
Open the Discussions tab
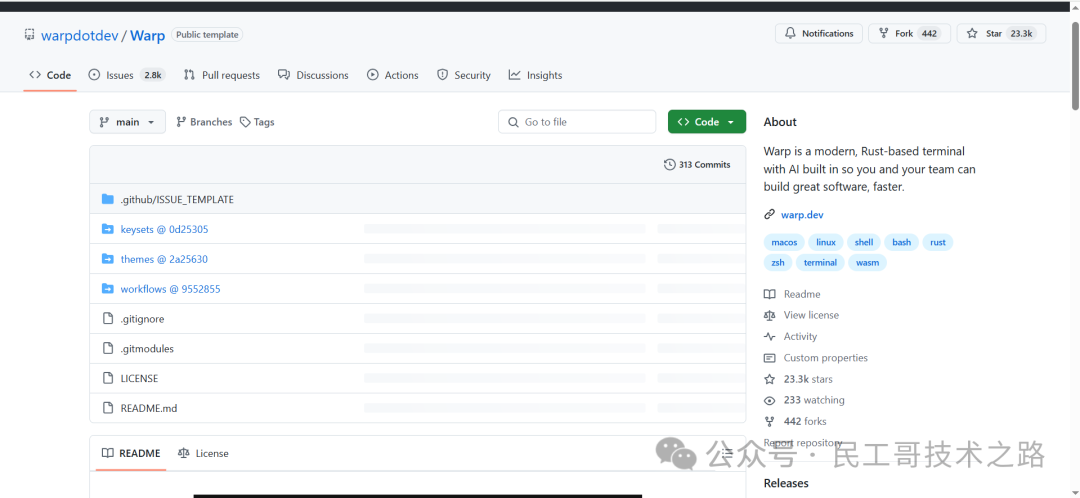click(x=313, y=75)
